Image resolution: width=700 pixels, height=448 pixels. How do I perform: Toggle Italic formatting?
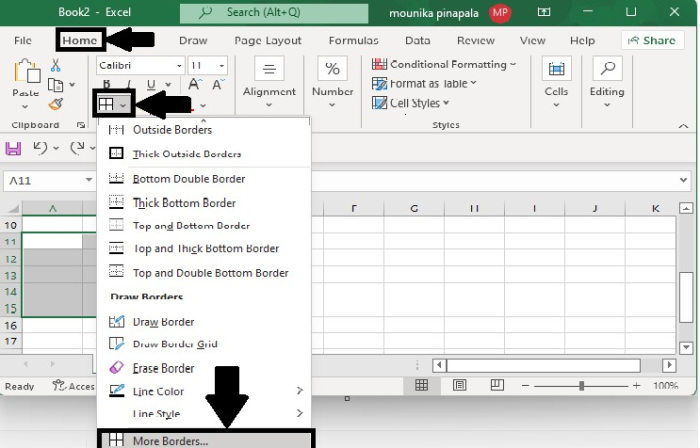129,84
